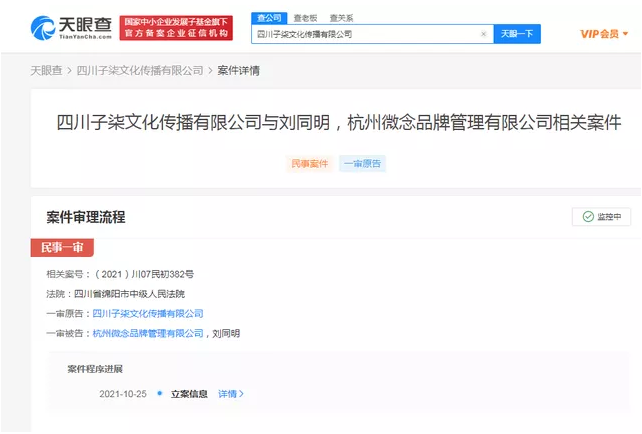Select the 民事一审 stage tab
Viewport: 642px width, 434px height.
[x=62, y=248]
